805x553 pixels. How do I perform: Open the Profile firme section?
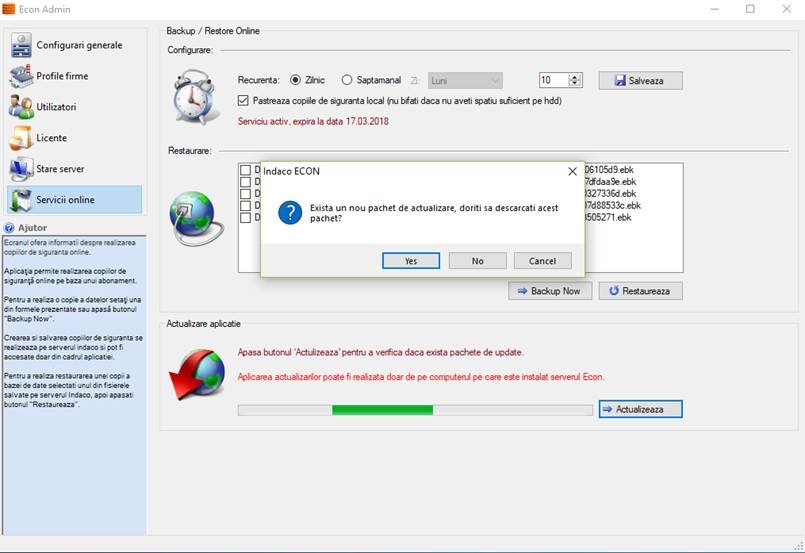[x=74, y=76]
